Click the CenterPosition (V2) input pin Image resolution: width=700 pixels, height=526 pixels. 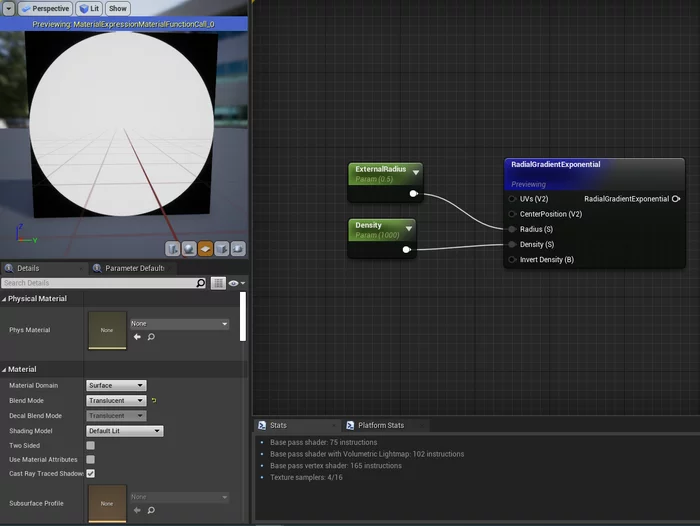(512, 214)
